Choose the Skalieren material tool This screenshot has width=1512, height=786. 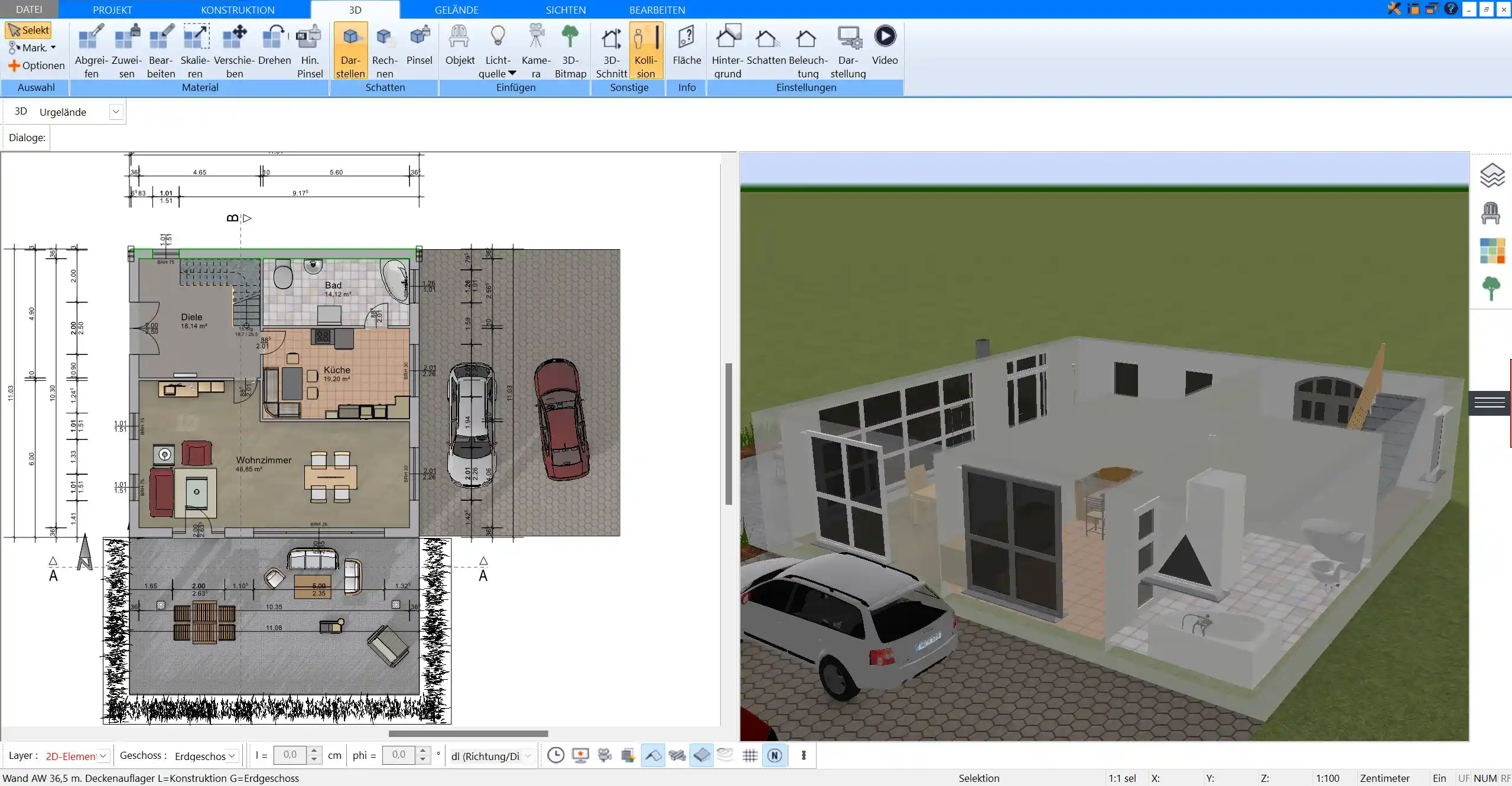tap(195, 51)
